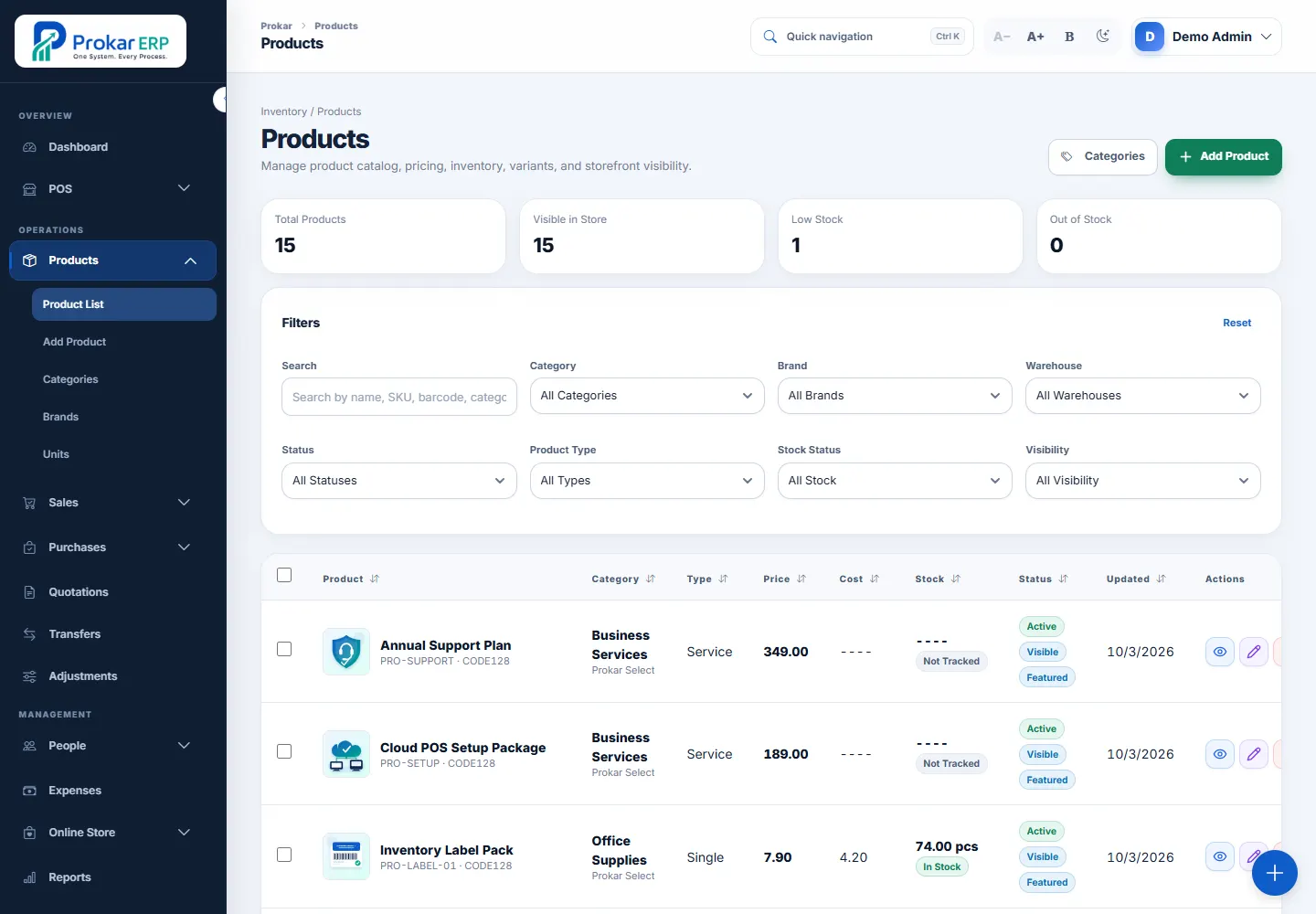Sort table by Updated column
Image resolution: width=1316 pixels, height=914 pixels.
(x=1136, y=579)
